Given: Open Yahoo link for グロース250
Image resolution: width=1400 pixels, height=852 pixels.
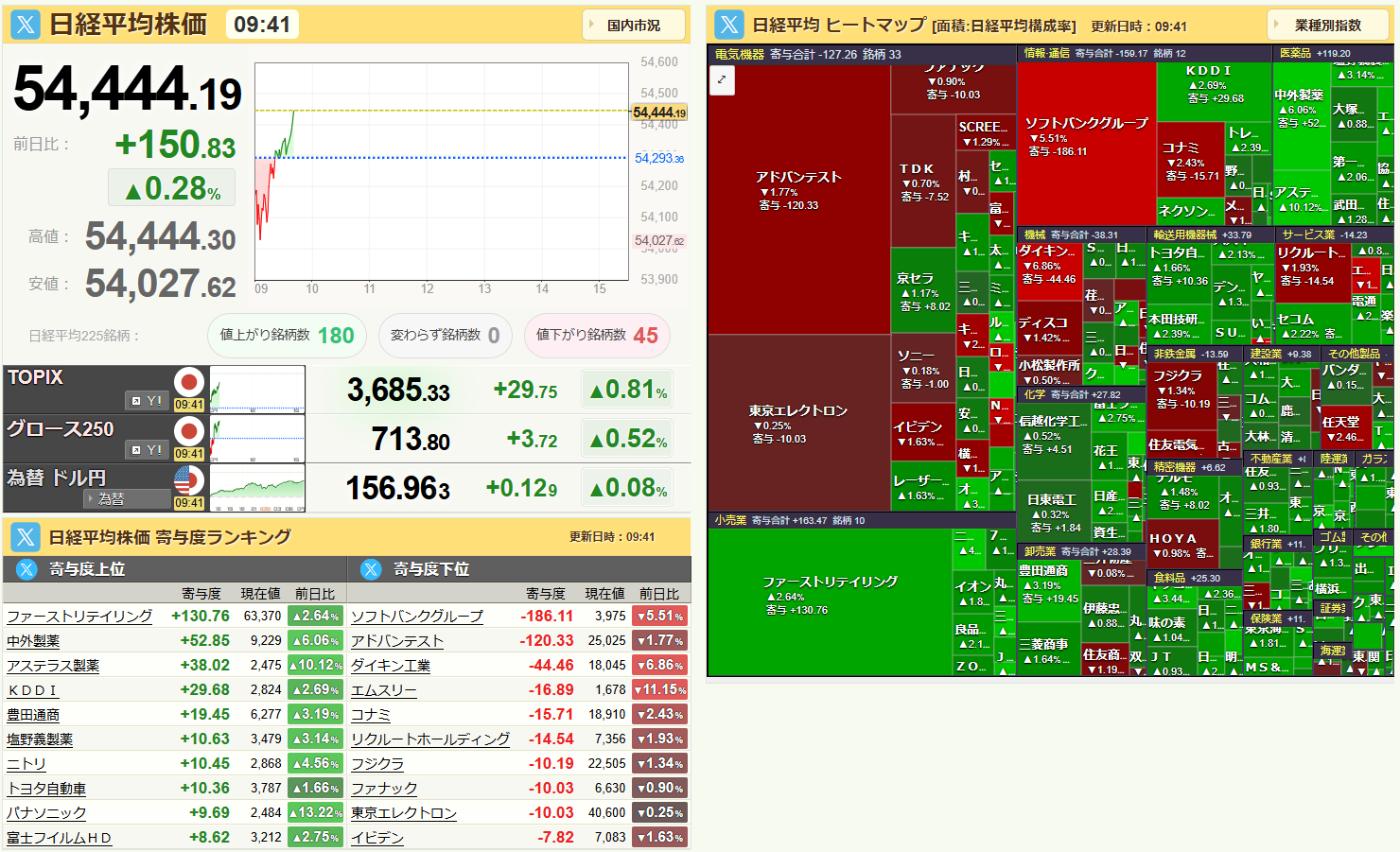Looking at the screenshot, I should pos(147,450).
